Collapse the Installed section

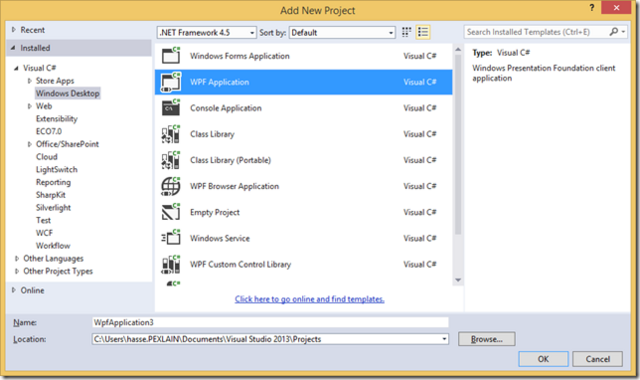click(13, 48)
